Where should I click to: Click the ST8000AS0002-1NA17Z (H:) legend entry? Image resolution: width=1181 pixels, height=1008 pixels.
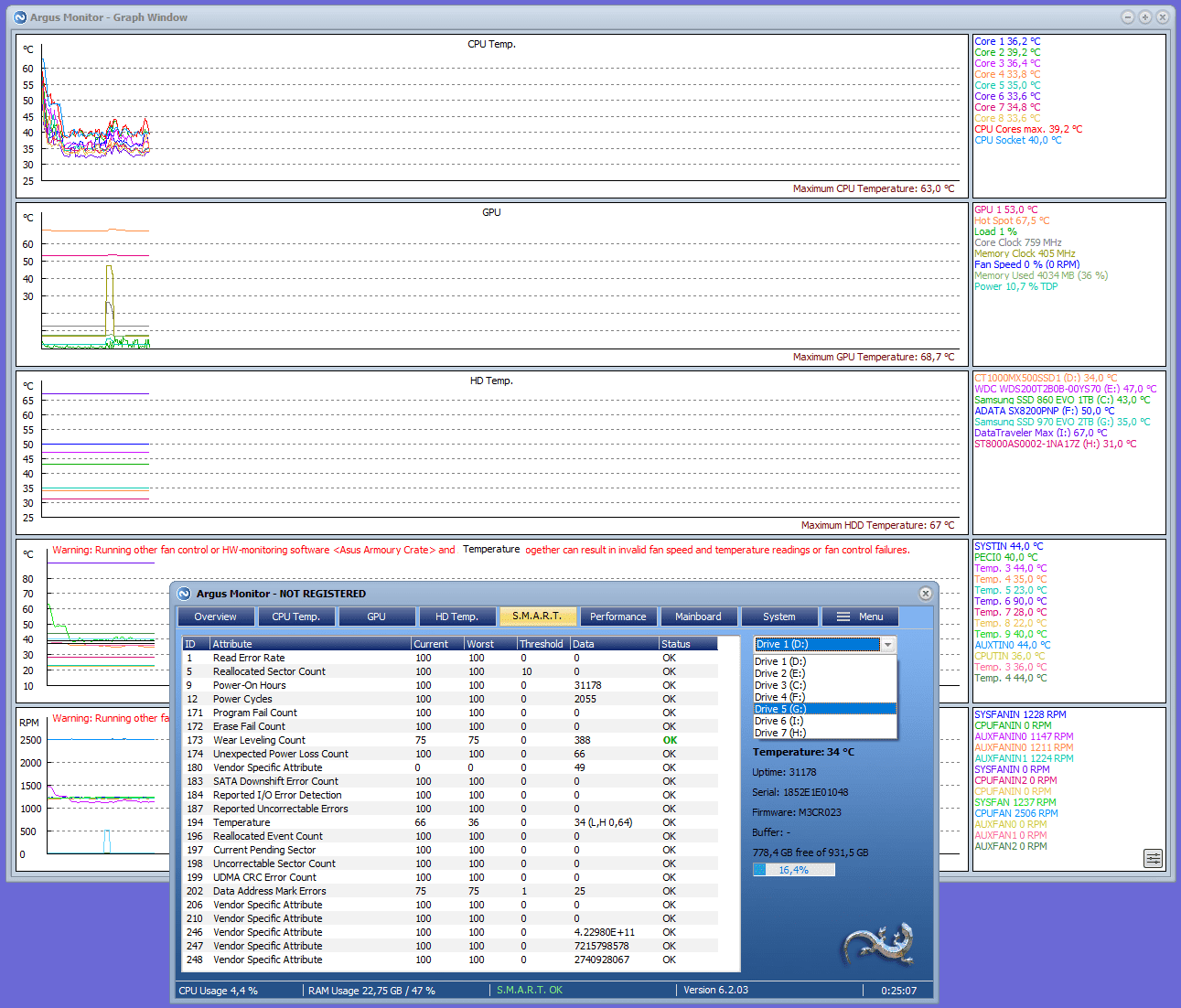pyautogui.click(x=1056, y=444)
